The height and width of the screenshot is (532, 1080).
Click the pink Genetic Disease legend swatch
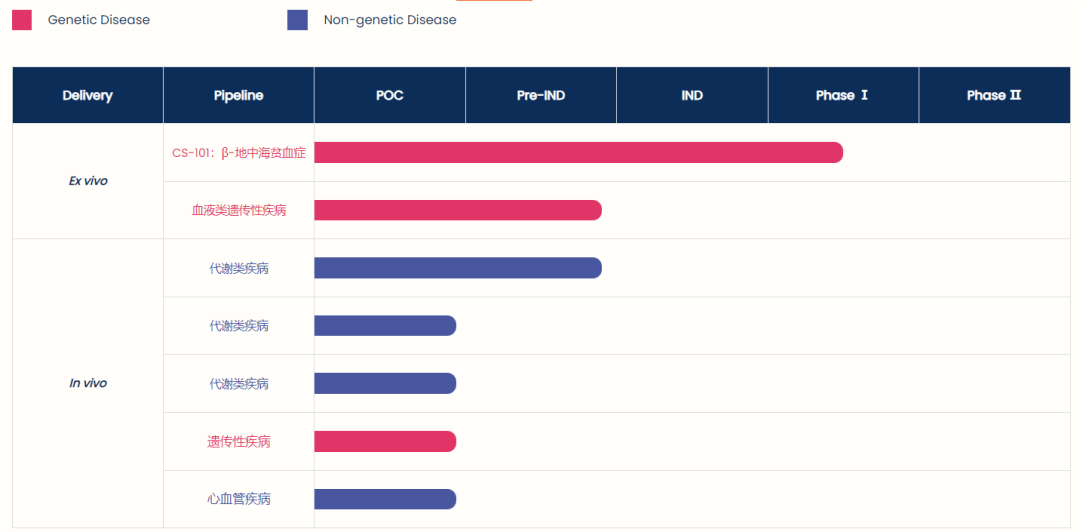click(22, 20)
